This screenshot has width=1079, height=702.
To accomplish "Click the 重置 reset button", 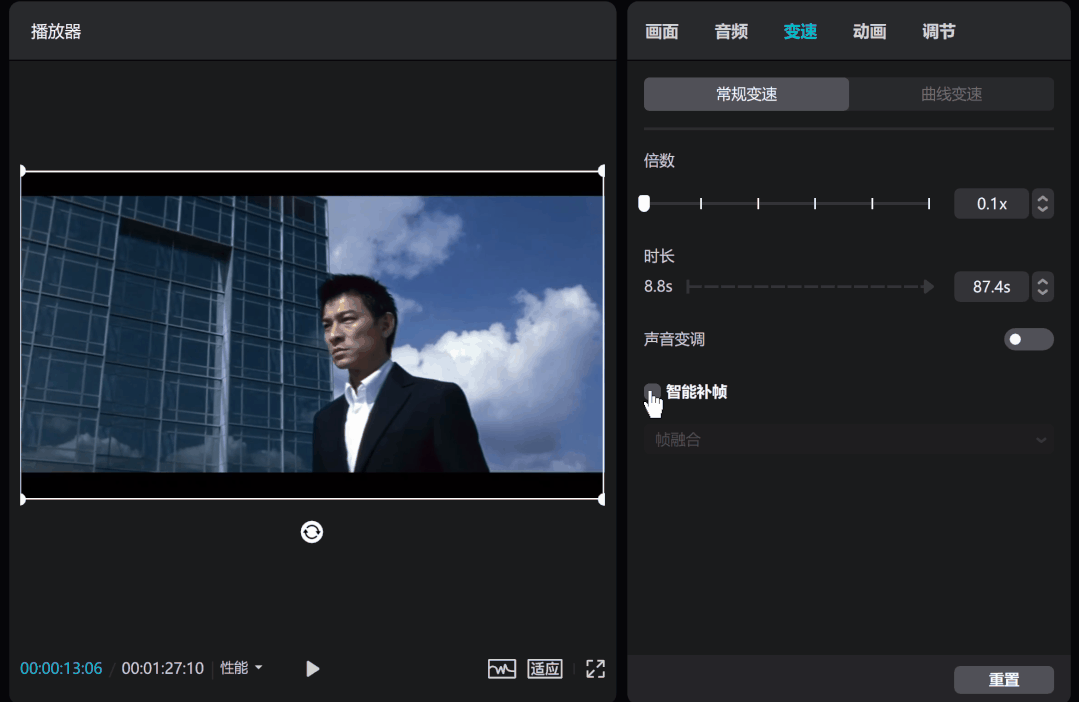I will (x=1003, y=680).
